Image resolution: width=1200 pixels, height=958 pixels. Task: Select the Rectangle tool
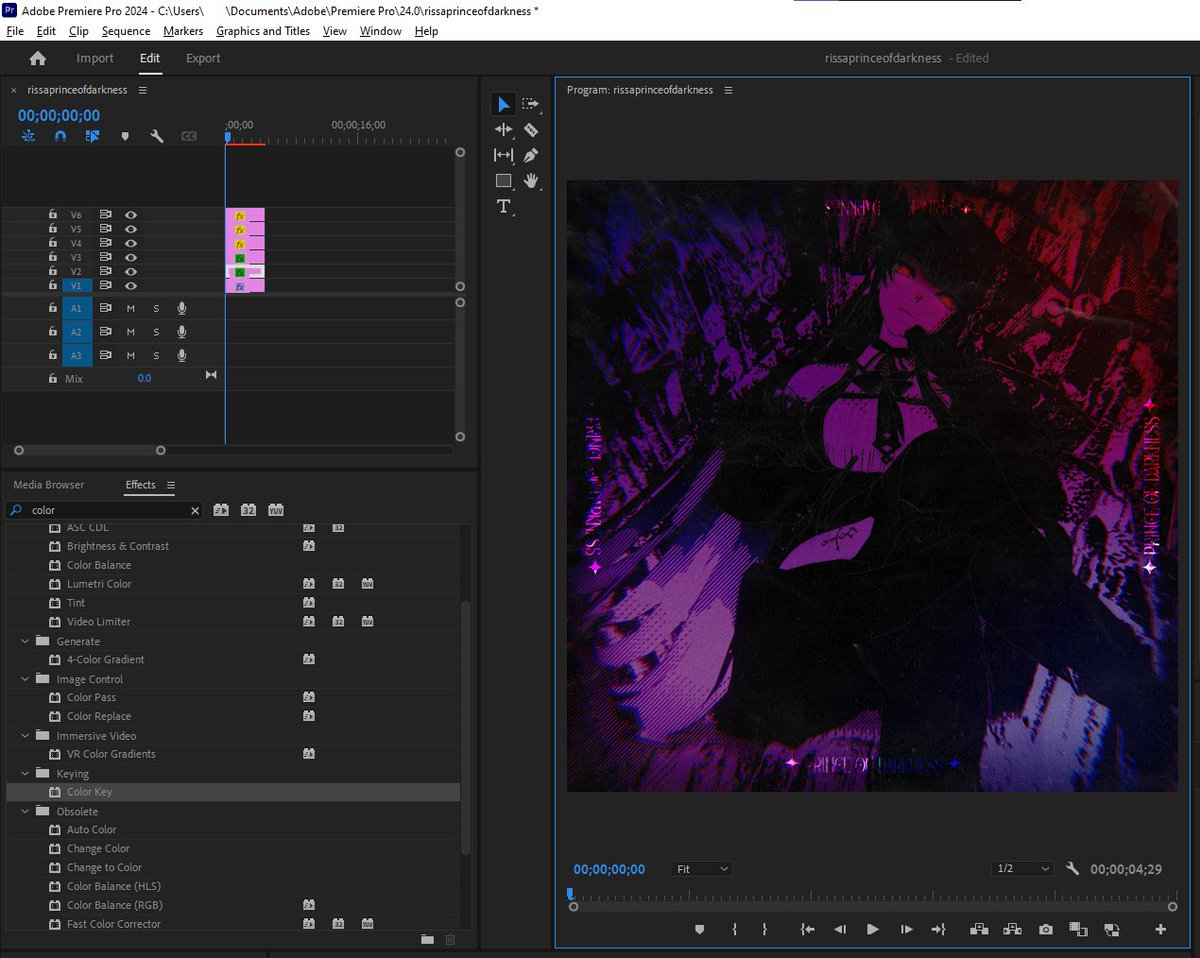pos(503,181)
